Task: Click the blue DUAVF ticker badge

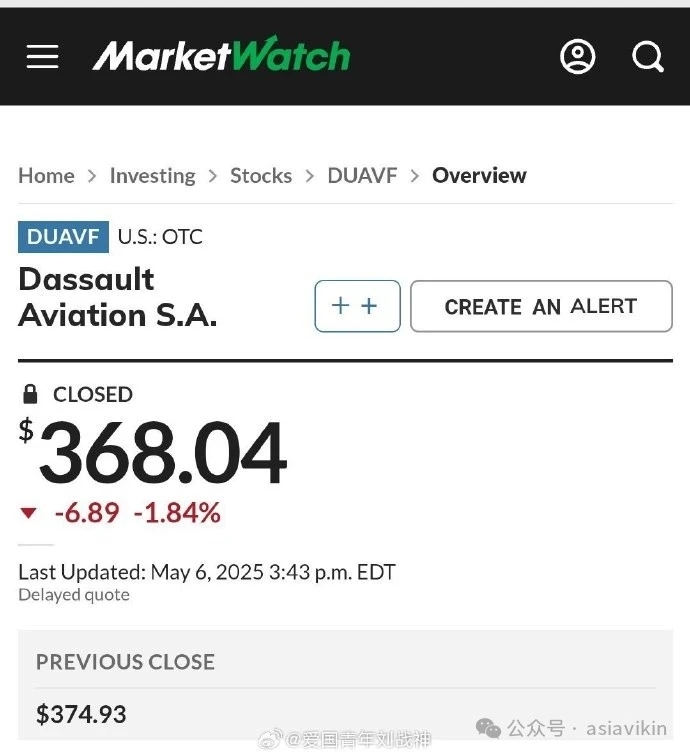Action: click(63, 237)
